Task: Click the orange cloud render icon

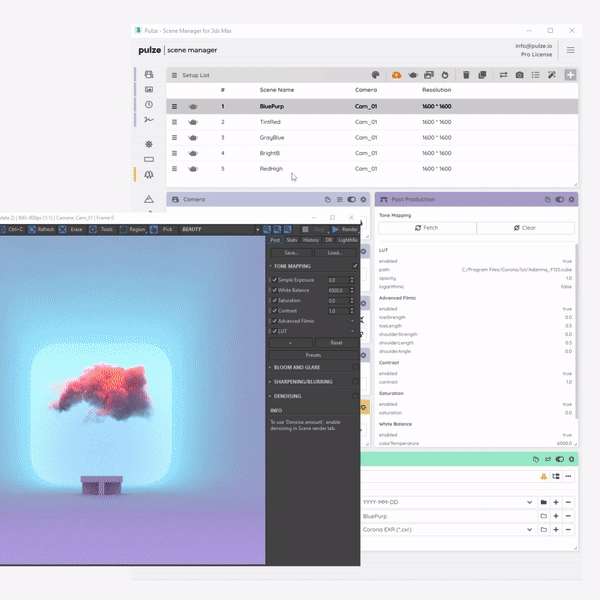Action: 396,75
